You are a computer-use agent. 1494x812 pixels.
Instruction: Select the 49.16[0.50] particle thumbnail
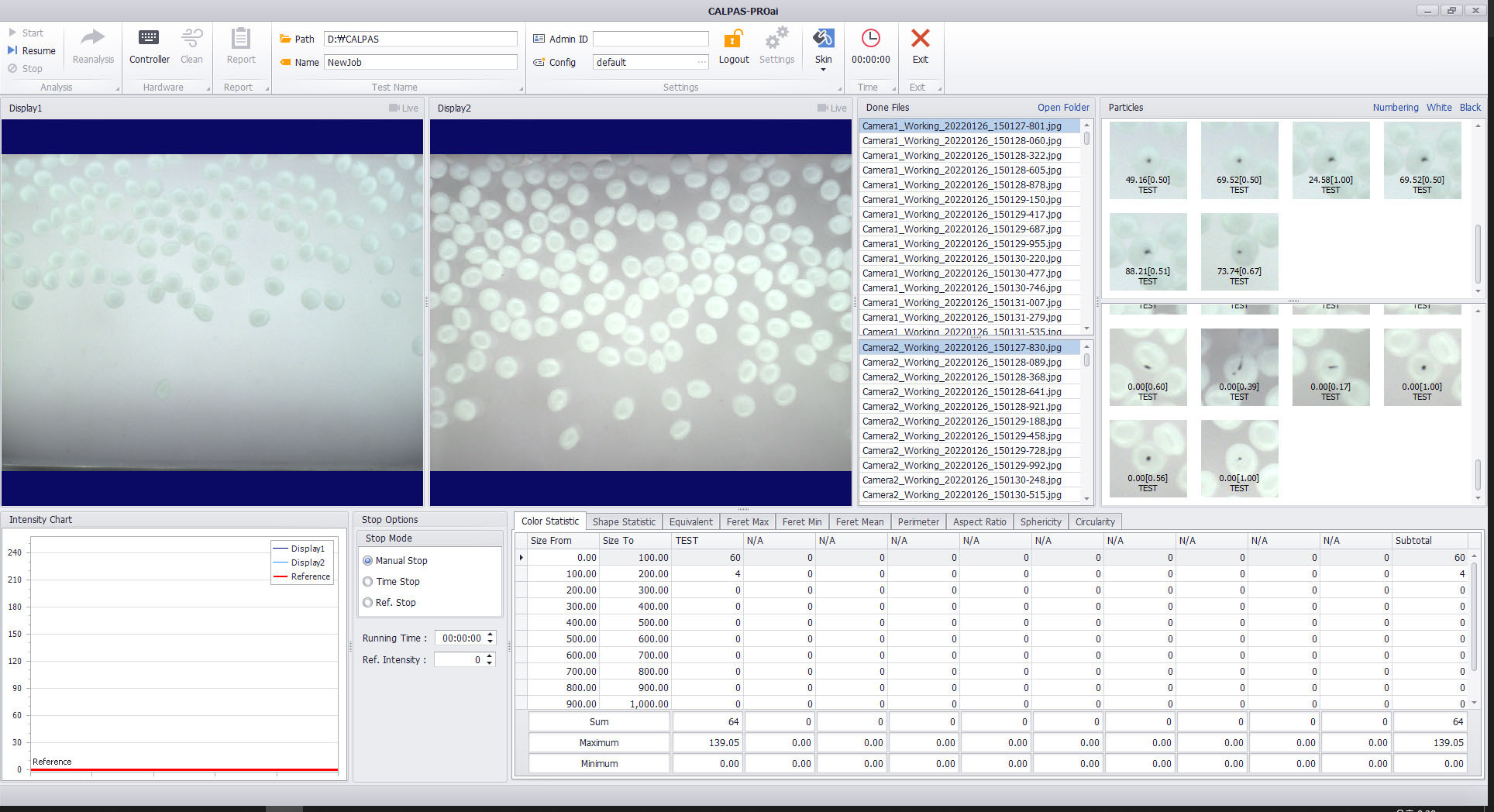pyautogui.click(x=1148, y=160)
